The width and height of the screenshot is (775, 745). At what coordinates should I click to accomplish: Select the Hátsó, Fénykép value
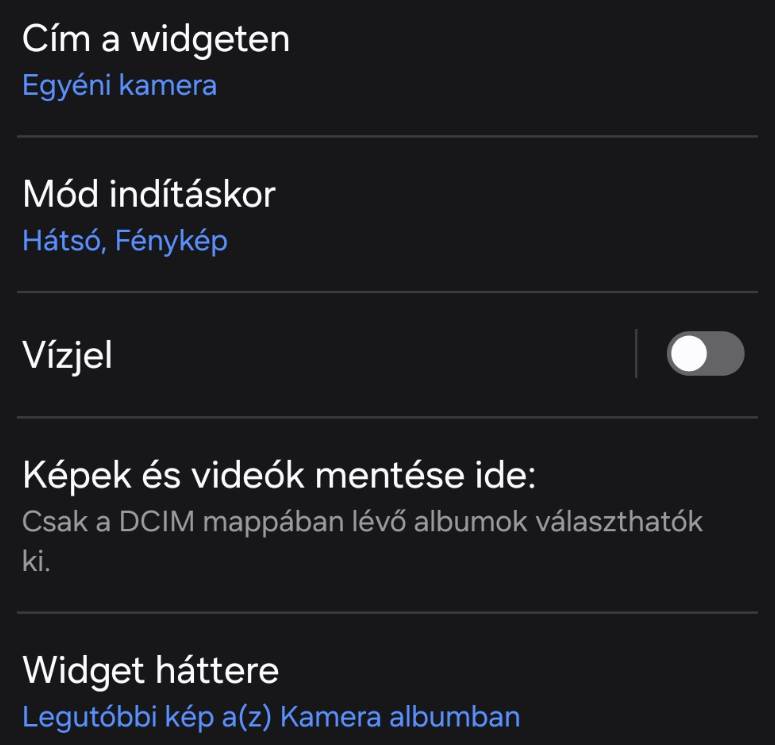pyautogui.click(x=125, y=241)
